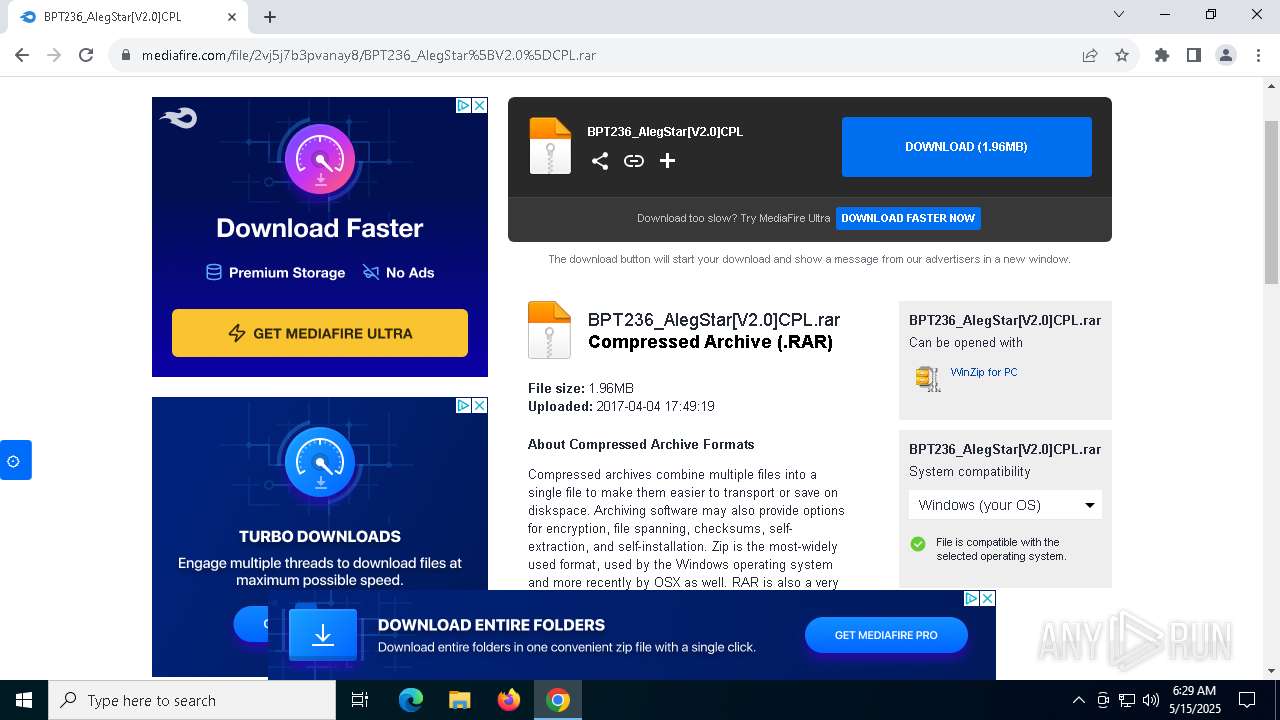Toggle the browser side panel icon

(x=1194, y=55)
